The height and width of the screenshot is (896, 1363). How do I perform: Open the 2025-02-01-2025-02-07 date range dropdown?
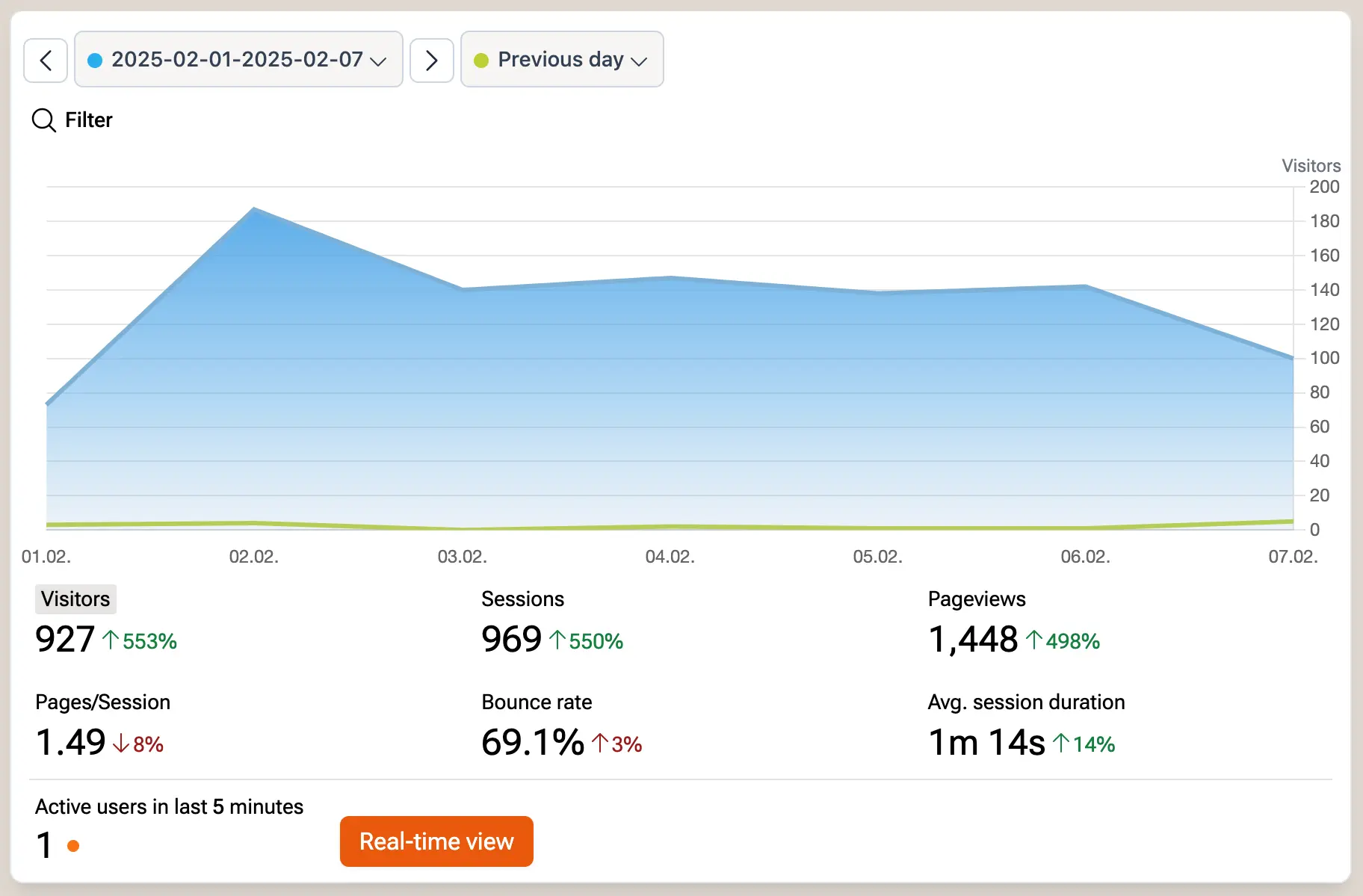click(x=238, y=59)
